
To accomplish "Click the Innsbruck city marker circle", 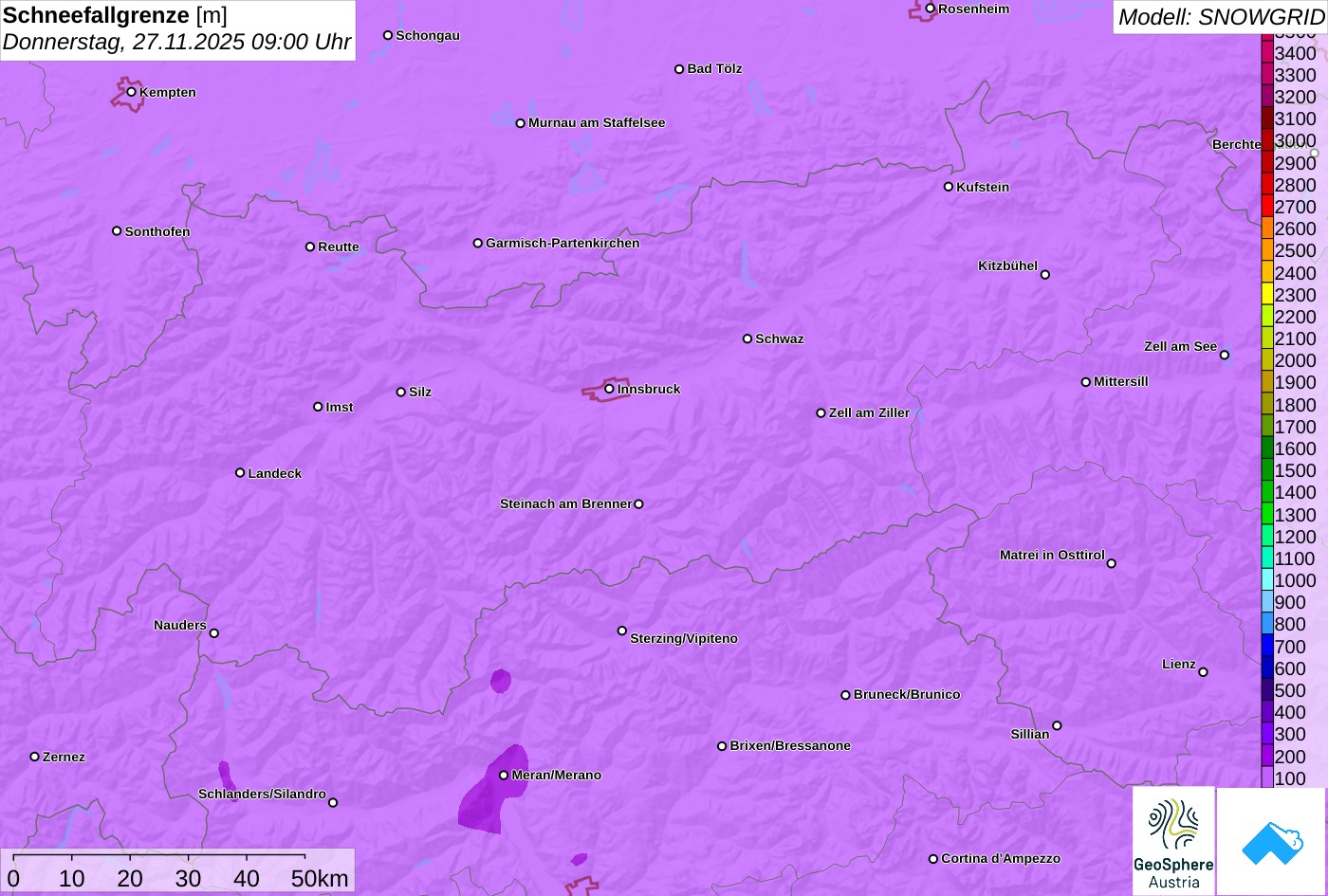I will pos(609,388).
